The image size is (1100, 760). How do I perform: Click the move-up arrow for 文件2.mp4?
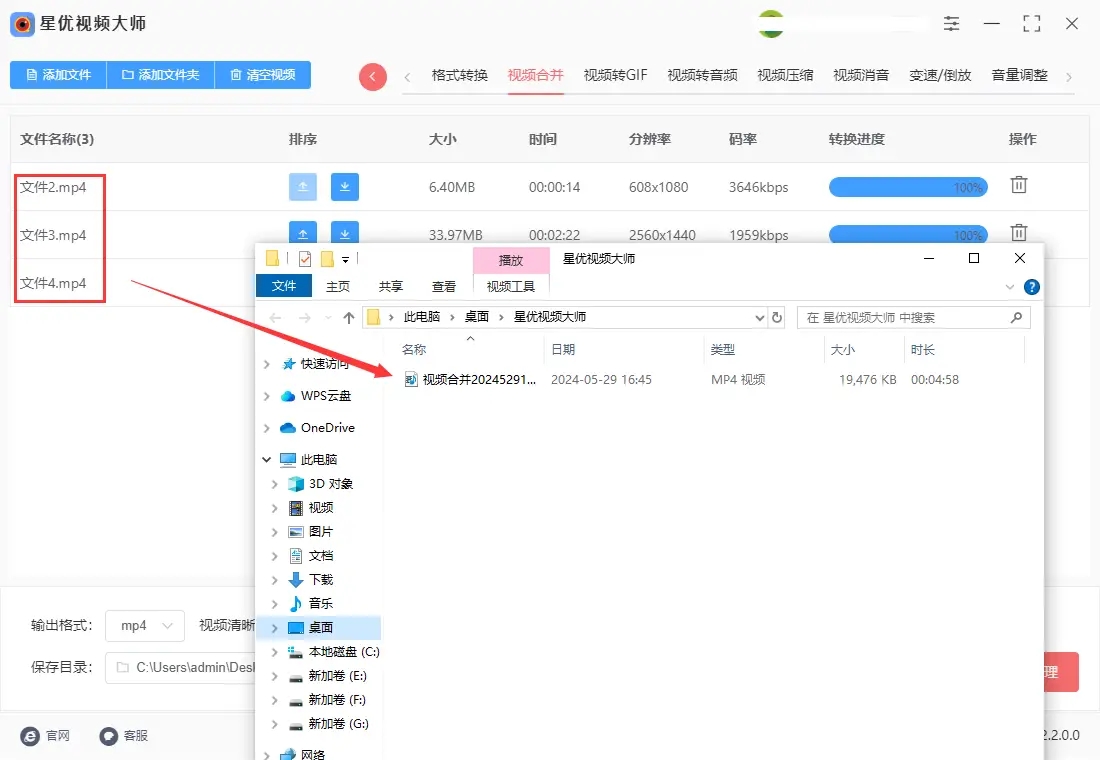tap(303, 187)
